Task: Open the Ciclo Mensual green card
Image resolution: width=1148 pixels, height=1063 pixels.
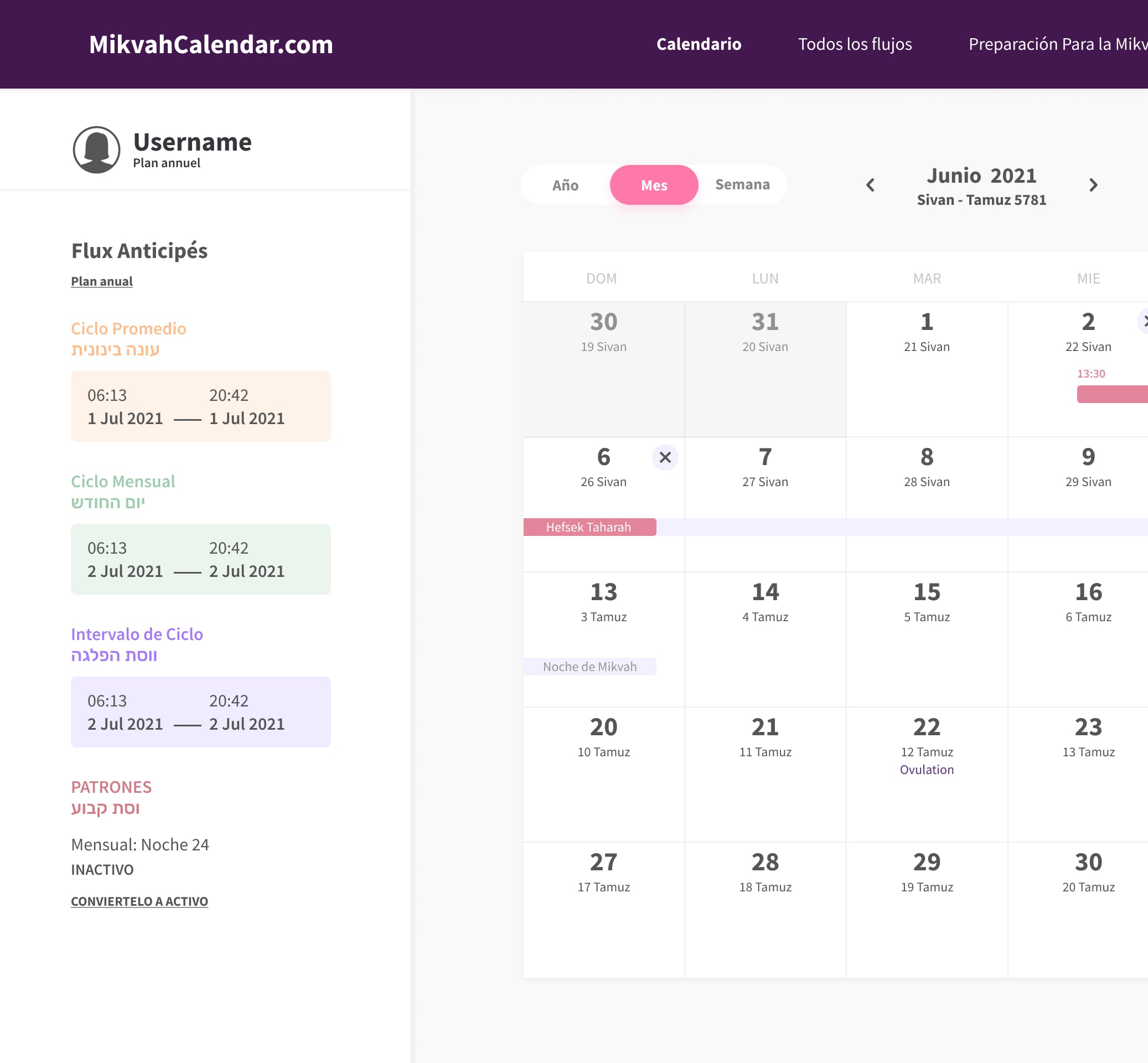Action: [x=200, y=559]
